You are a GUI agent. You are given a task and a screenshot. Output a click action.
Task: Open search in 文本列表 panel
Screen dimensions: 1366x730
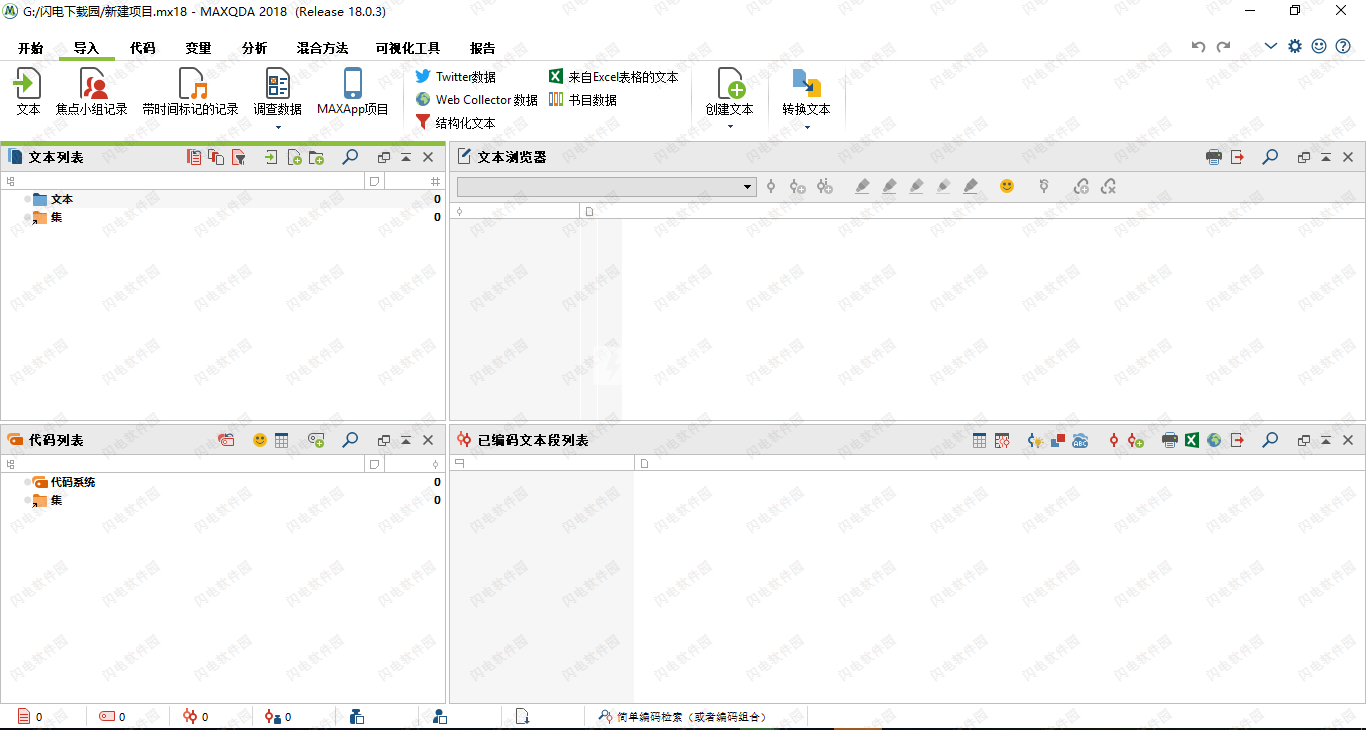point(350,157)
